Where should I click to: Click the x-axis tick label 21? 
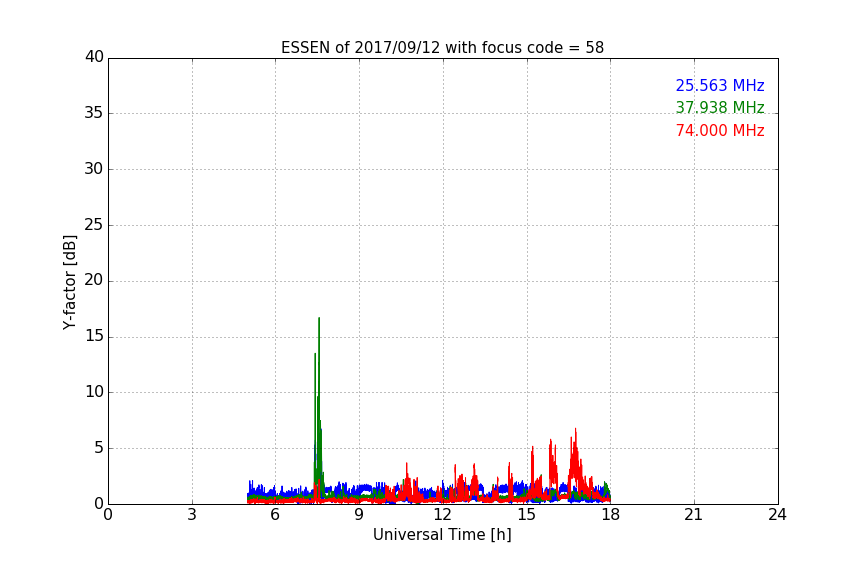694,515
